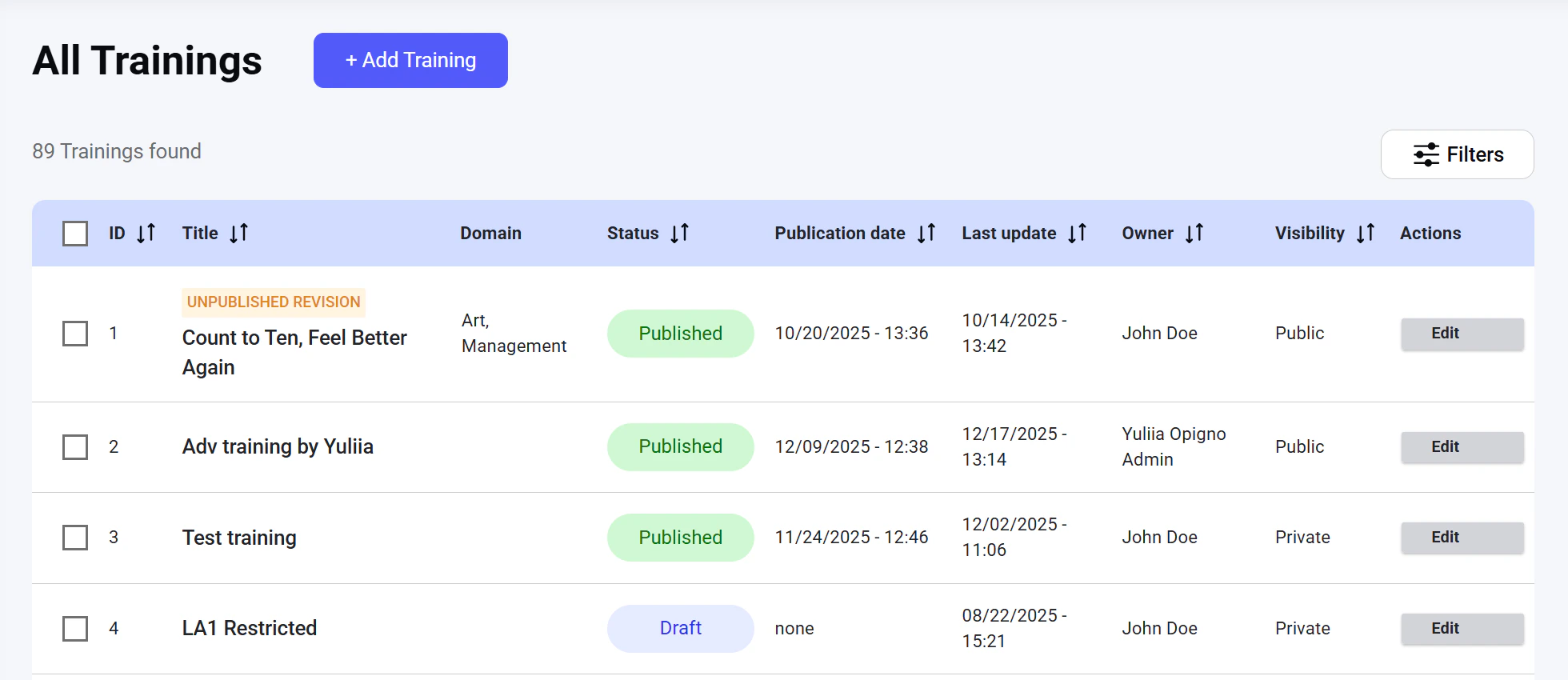The width and height of the screenshot is (1568, 680).
Task: Open the Test training title
Action: click(x=239, y=538)
